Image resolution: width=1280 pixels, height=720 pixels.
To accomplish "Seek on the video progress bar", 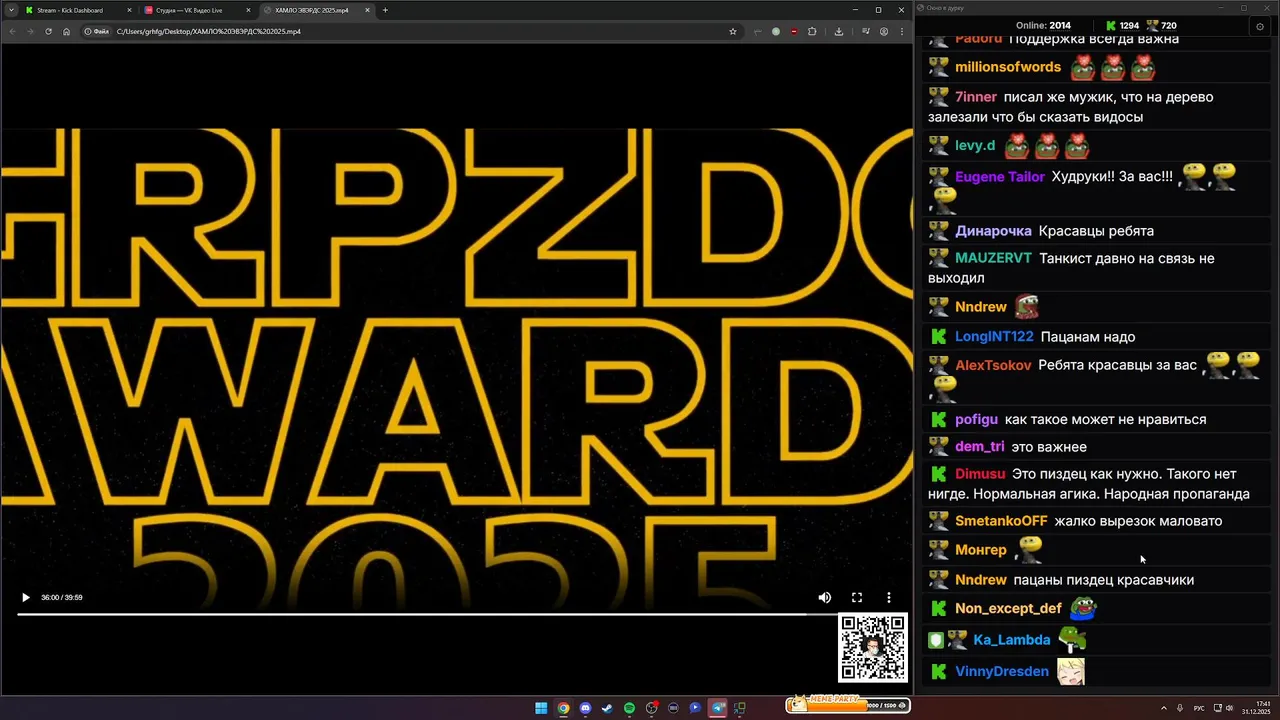I will 461,614.
